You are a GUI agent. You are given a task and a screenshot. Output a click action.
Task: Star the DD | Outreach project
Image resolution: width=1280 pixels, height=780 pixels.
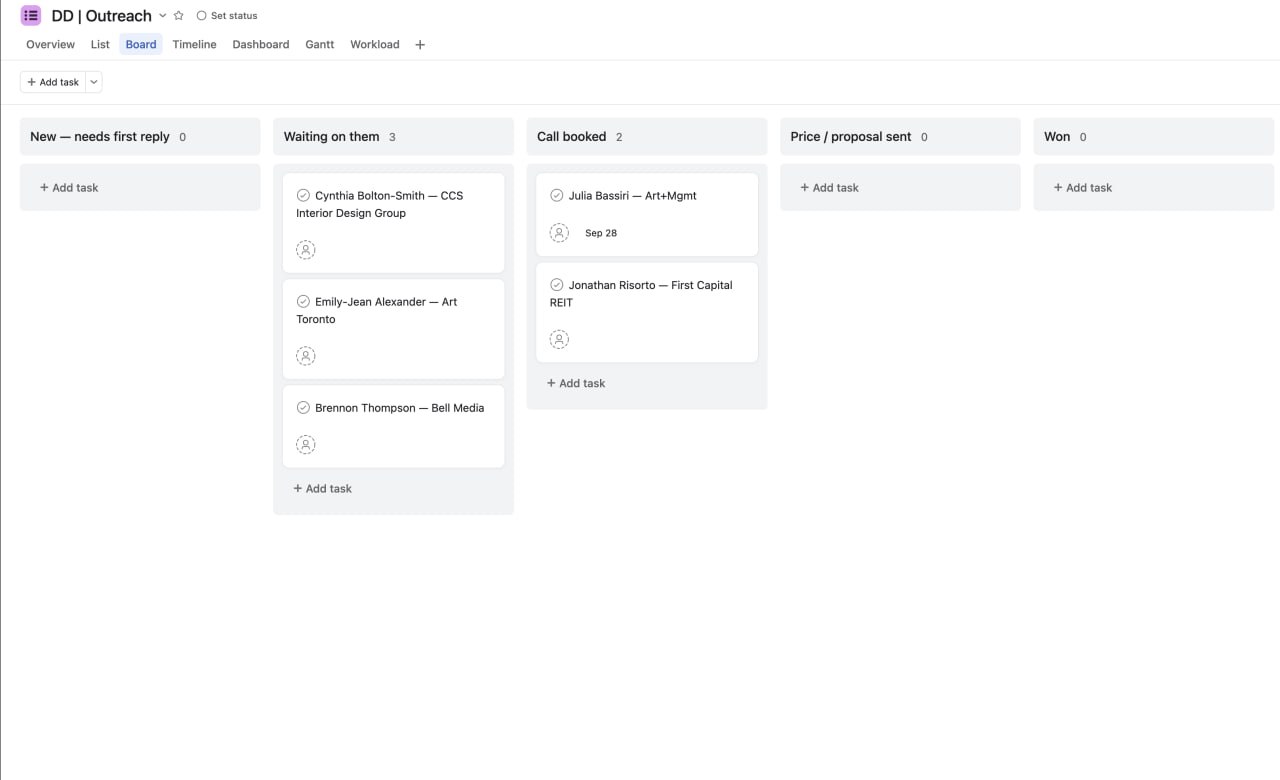click(179, 16)
